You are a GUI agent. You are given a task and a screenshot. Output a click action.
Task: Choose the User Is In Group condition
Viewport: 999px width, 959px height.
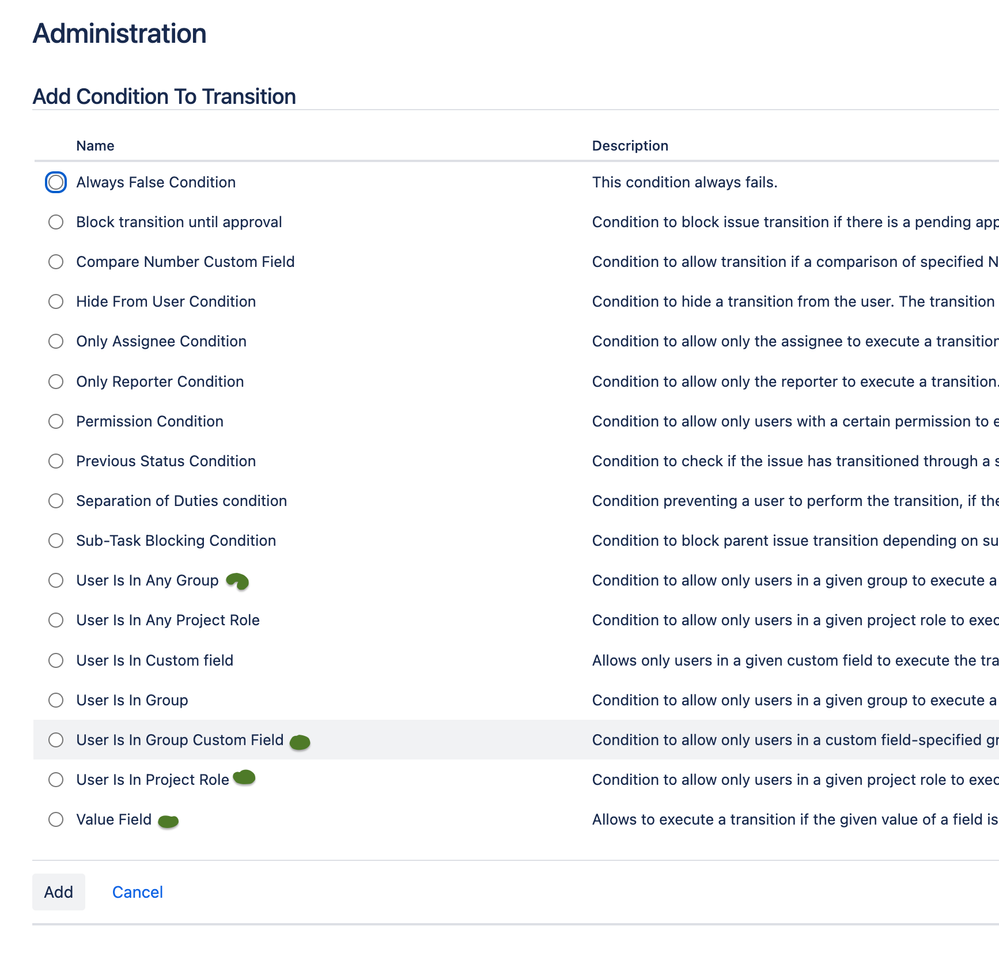click(x=56, y=700)
